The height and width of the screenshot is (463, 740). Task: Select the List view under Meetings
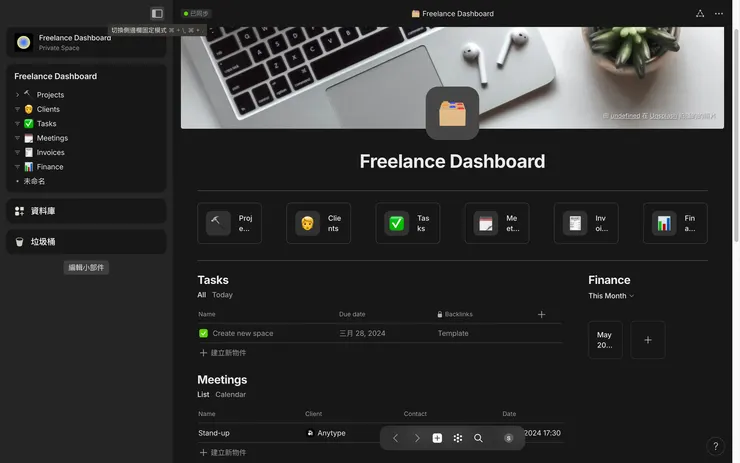[x=203, y=395]
